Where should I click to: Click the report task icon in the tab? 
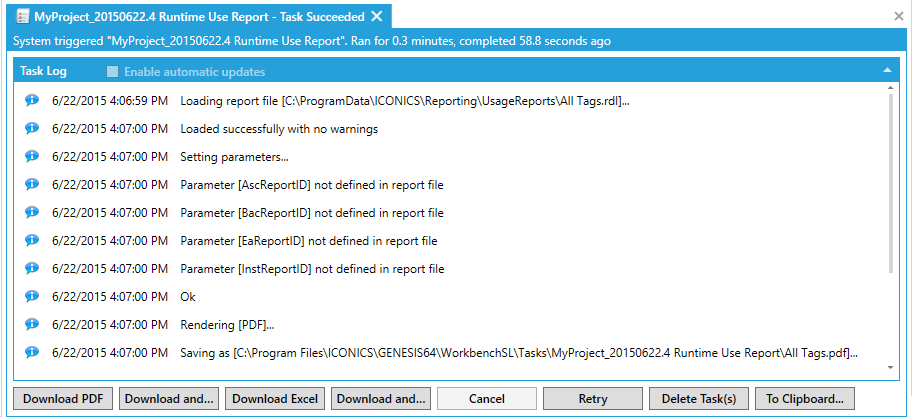(x=23, y=17)
